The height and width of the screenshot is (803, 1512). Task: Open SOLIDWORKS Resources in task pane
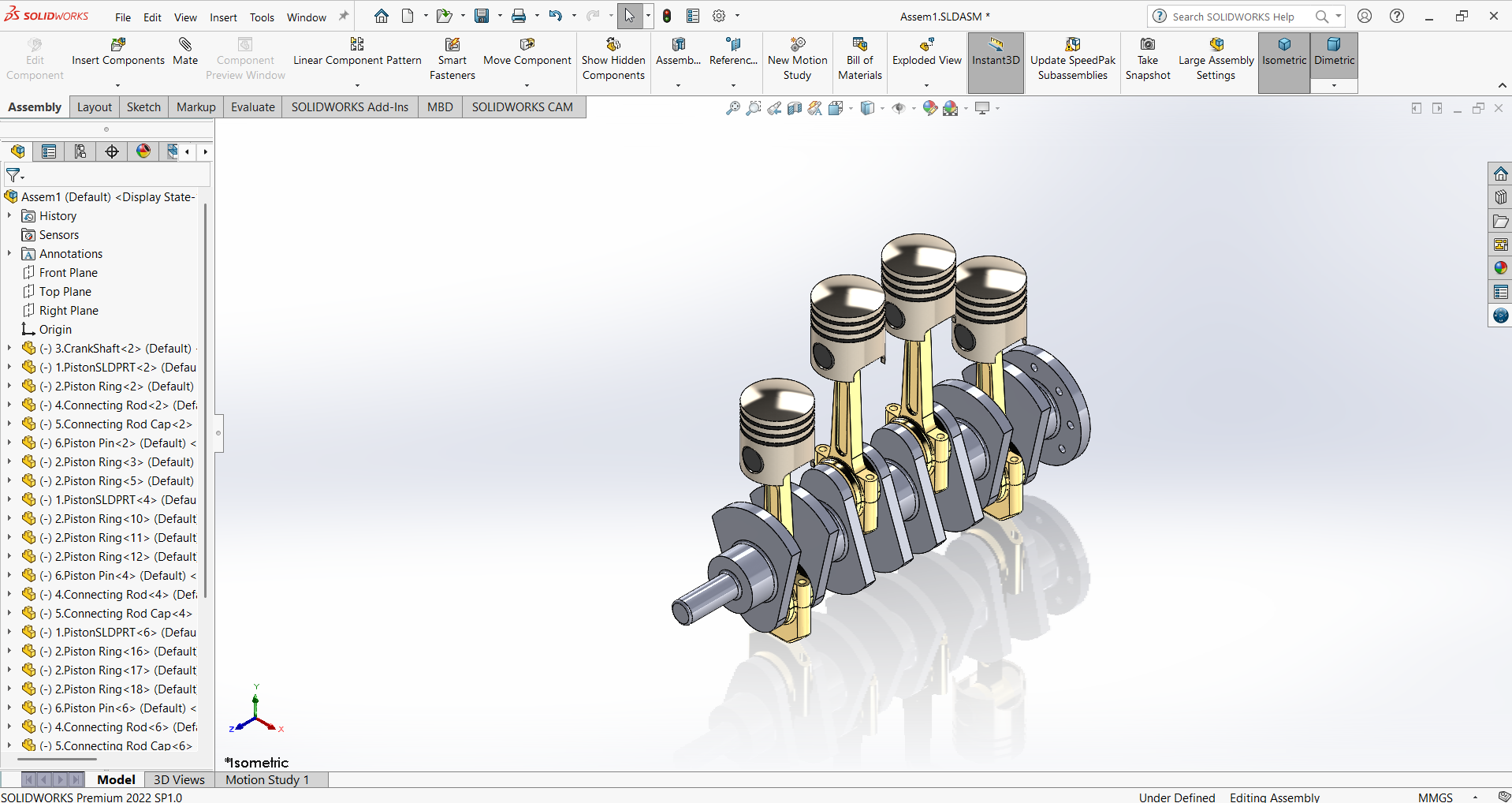(1500, 174)
